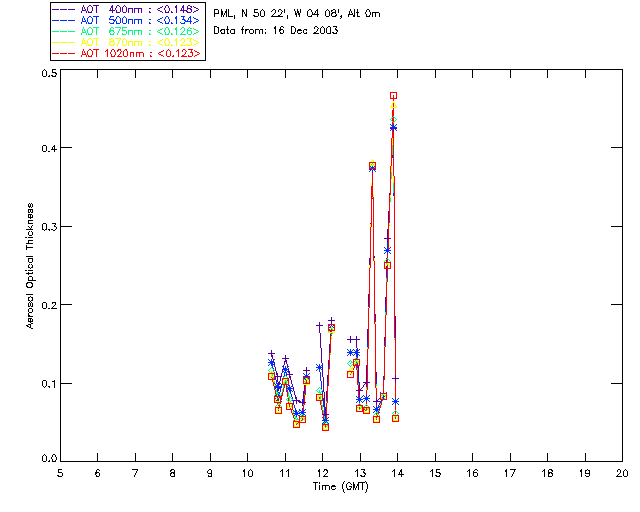Click x-axis tick label 5
640x512 pixels.
click(60, 473)
